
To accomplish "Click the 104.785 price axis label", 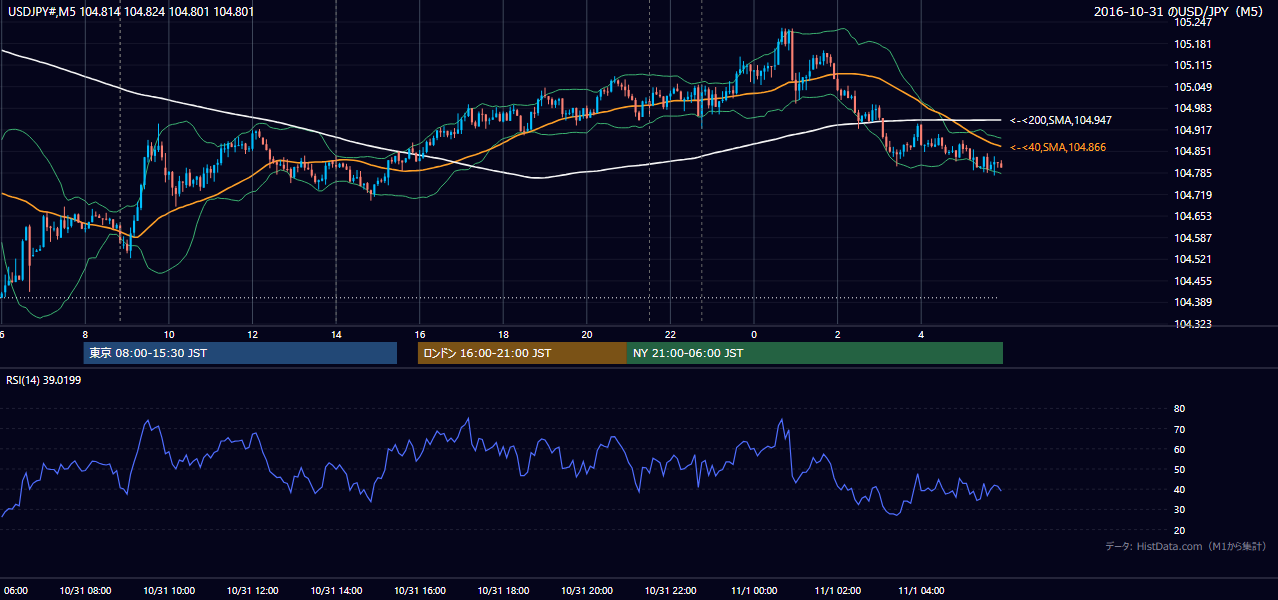I will (1192, 173).
